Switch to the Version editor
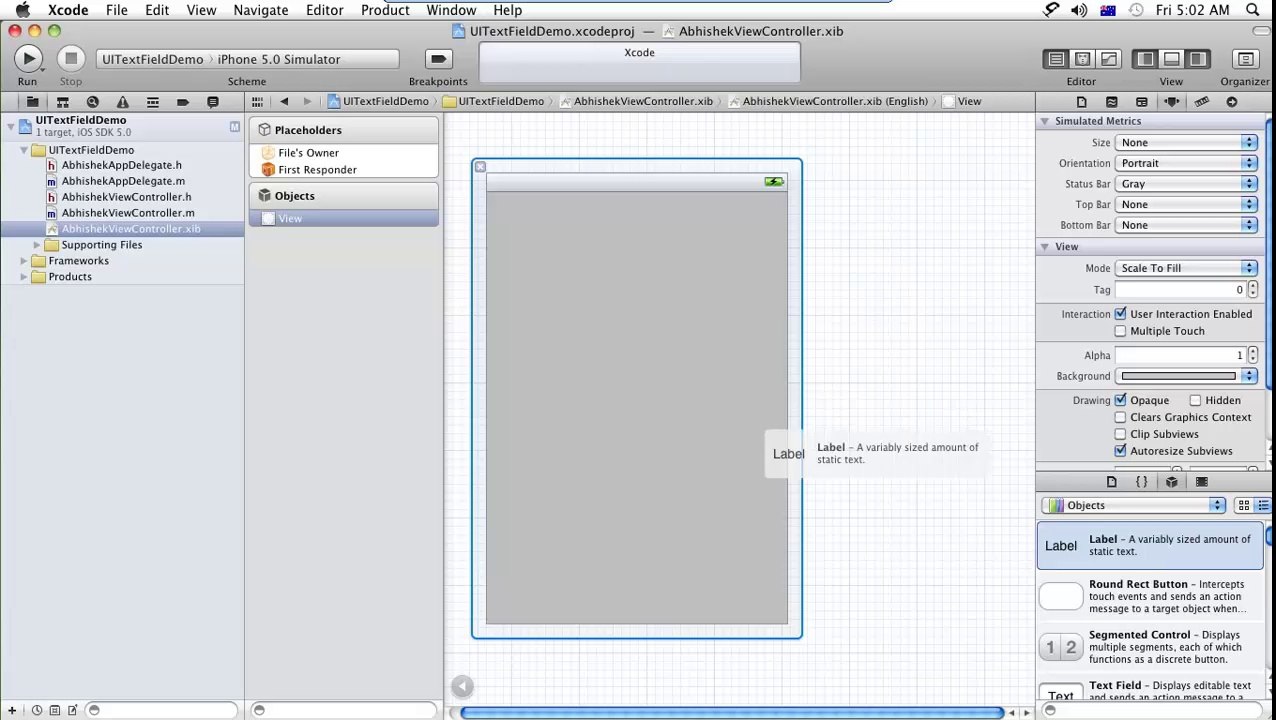This screenshot has width=1276, height=720. [x=1108, y=59]
